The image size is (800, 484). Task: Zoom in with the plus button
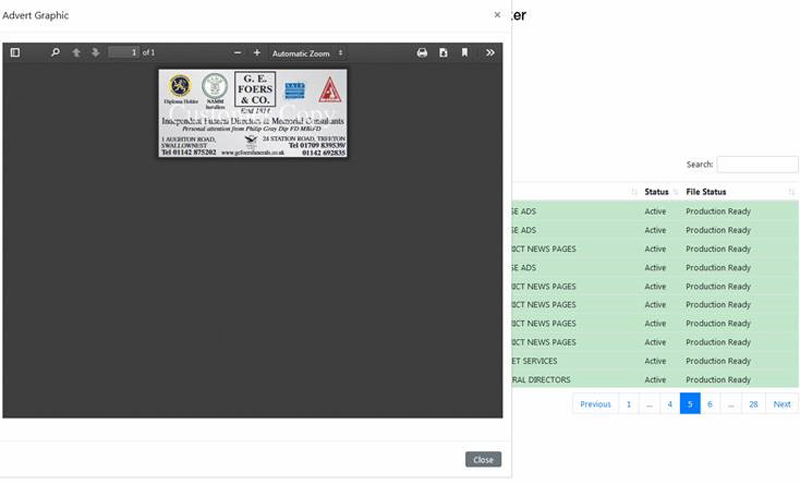257,53
